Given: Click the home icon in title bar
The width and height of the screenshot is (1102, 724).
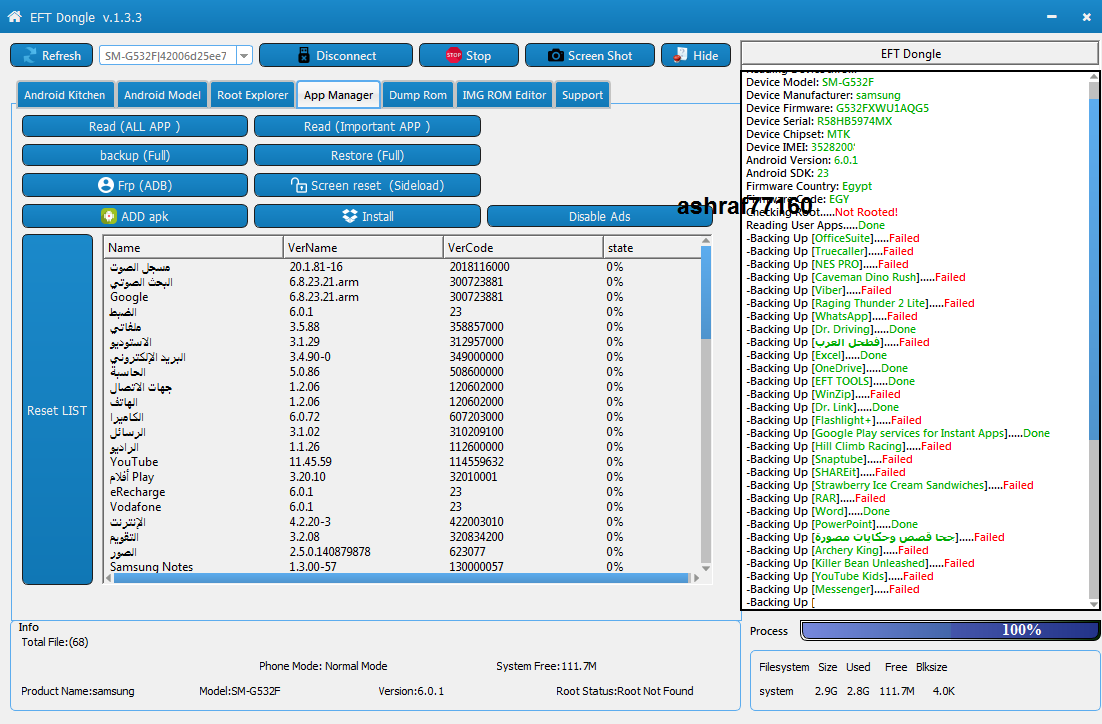Looking at the screenshot, I should tap(14, 16).
